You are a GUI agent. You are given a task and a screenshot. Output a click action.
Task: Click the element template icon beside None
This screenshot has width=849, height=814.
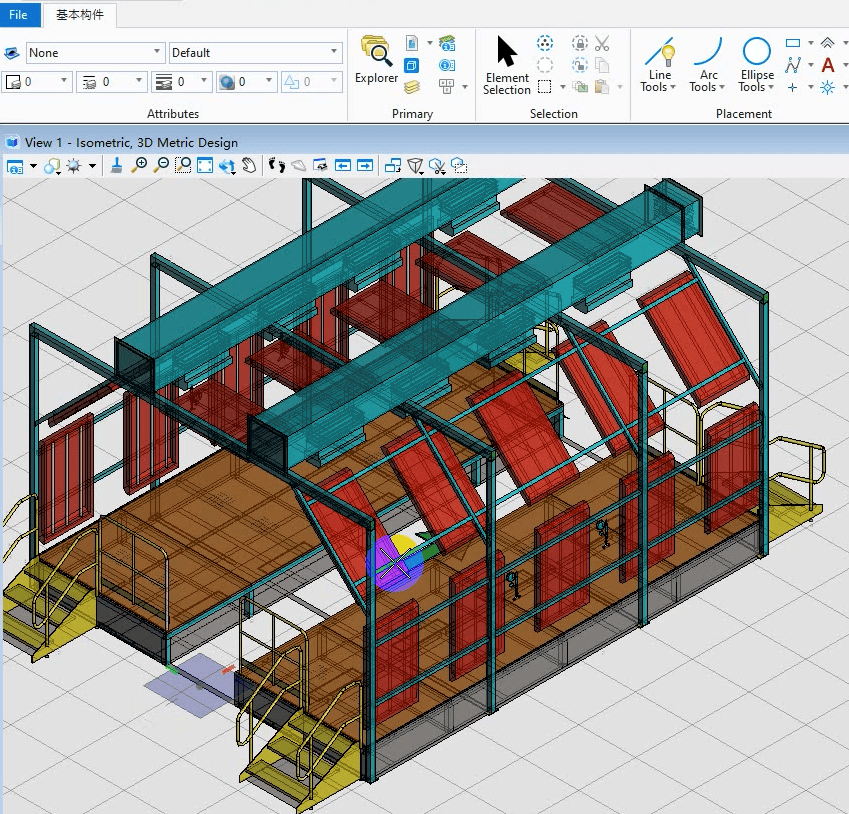[x=12, y=53]
